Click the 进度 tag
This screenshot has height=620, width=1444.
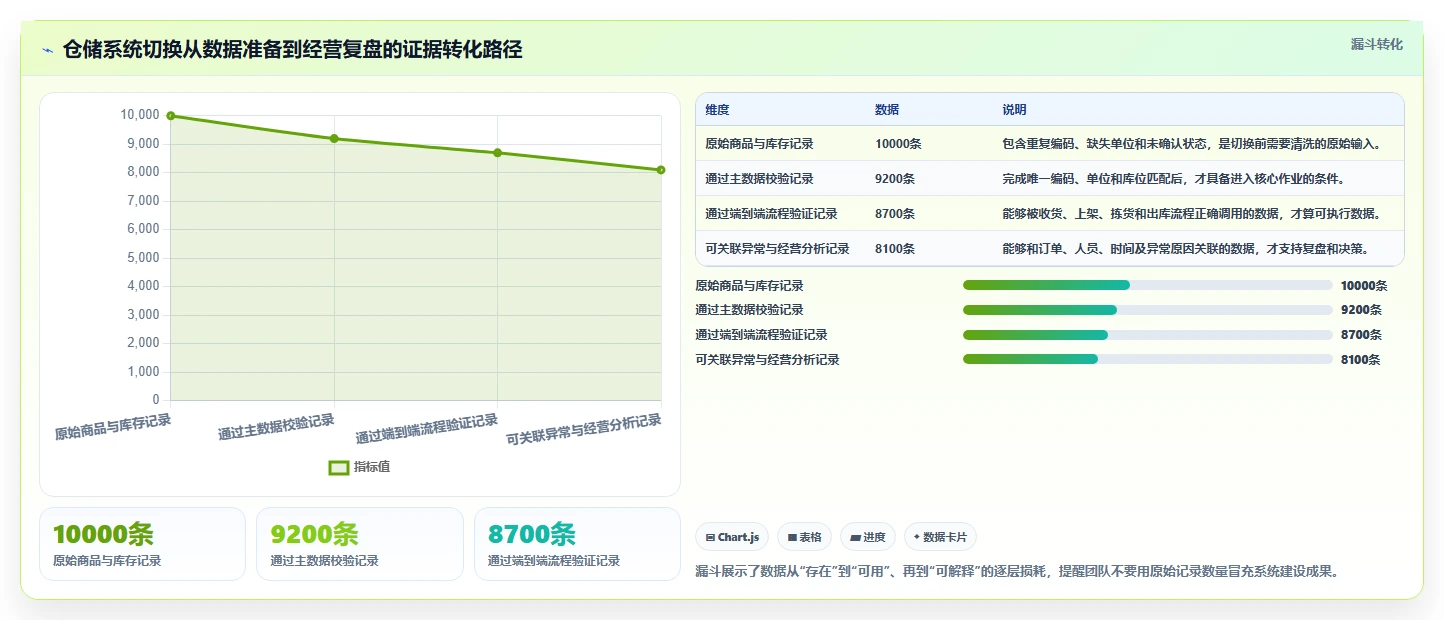coord(868,537)
